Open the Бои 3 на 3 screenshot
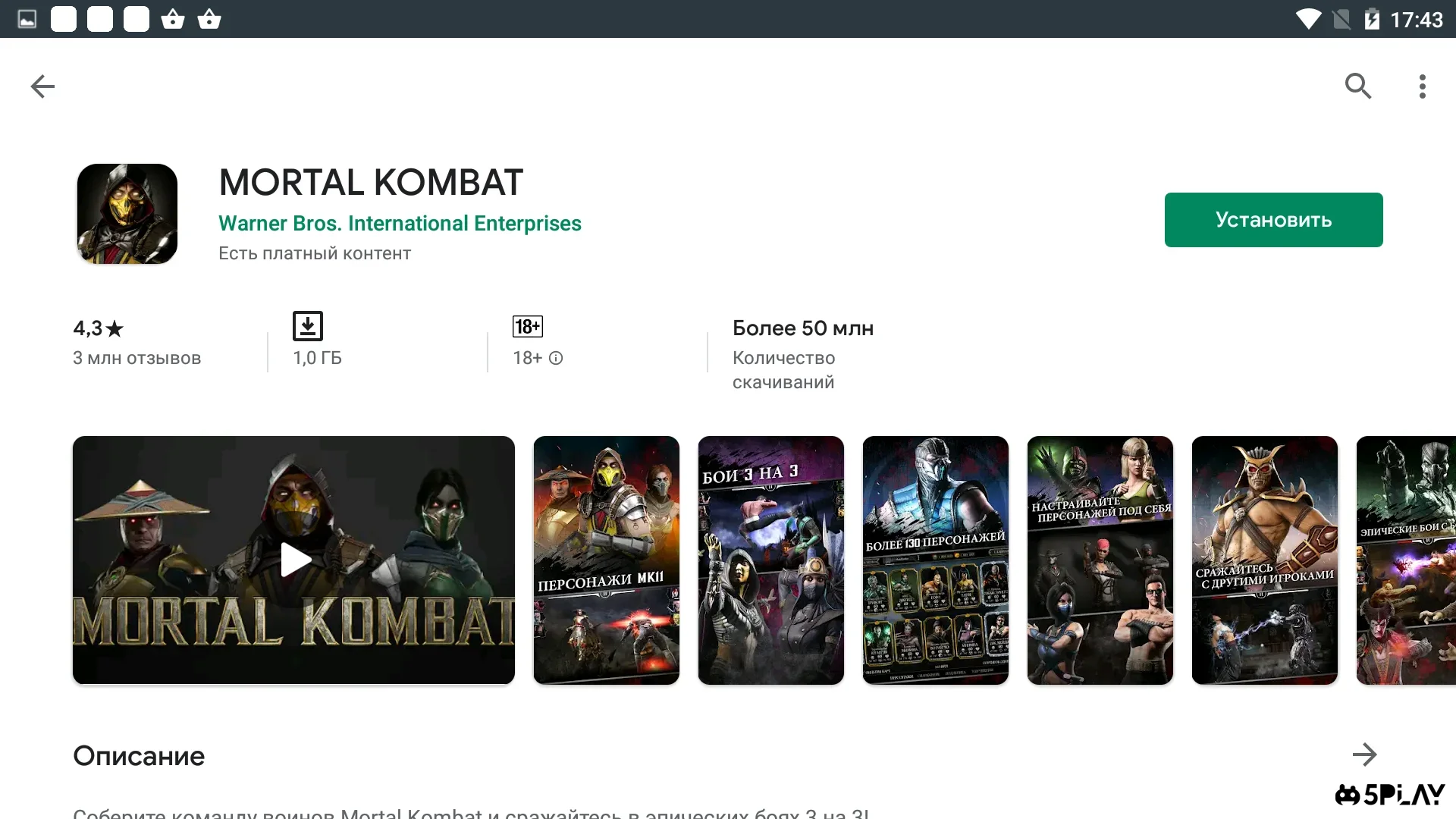Screen dimensions: 1456x819 [x=770, y=560]
